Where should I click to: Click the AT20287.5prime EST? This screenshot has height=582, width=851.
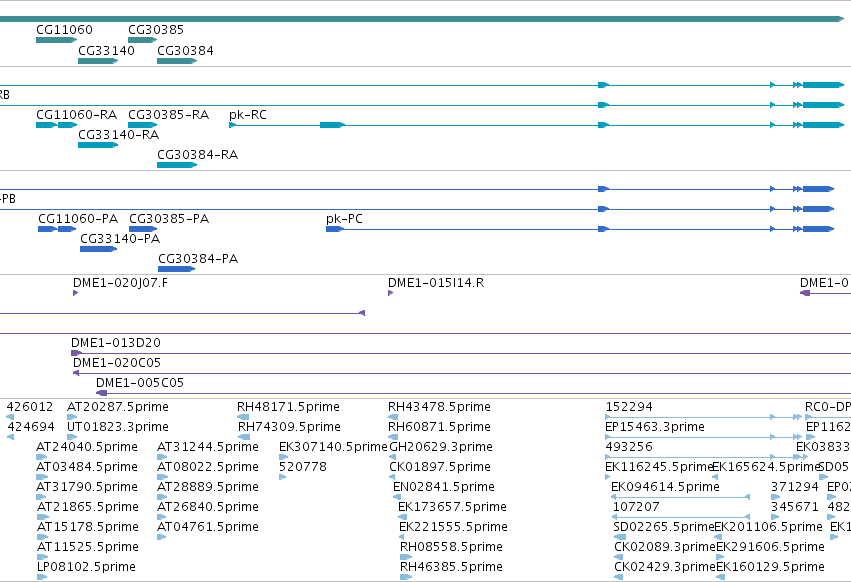72,417
